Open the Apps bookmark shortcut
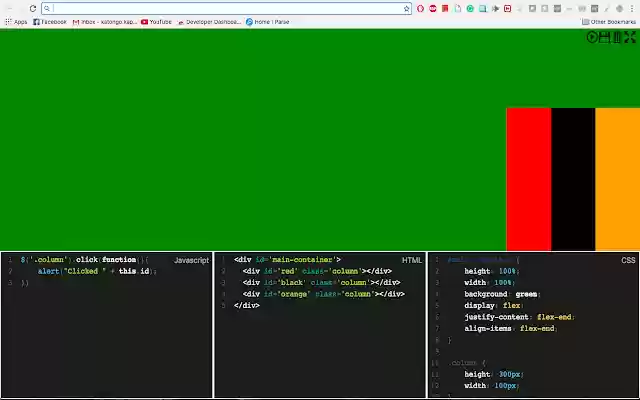The image size is (640, 400). pos(16,22)
